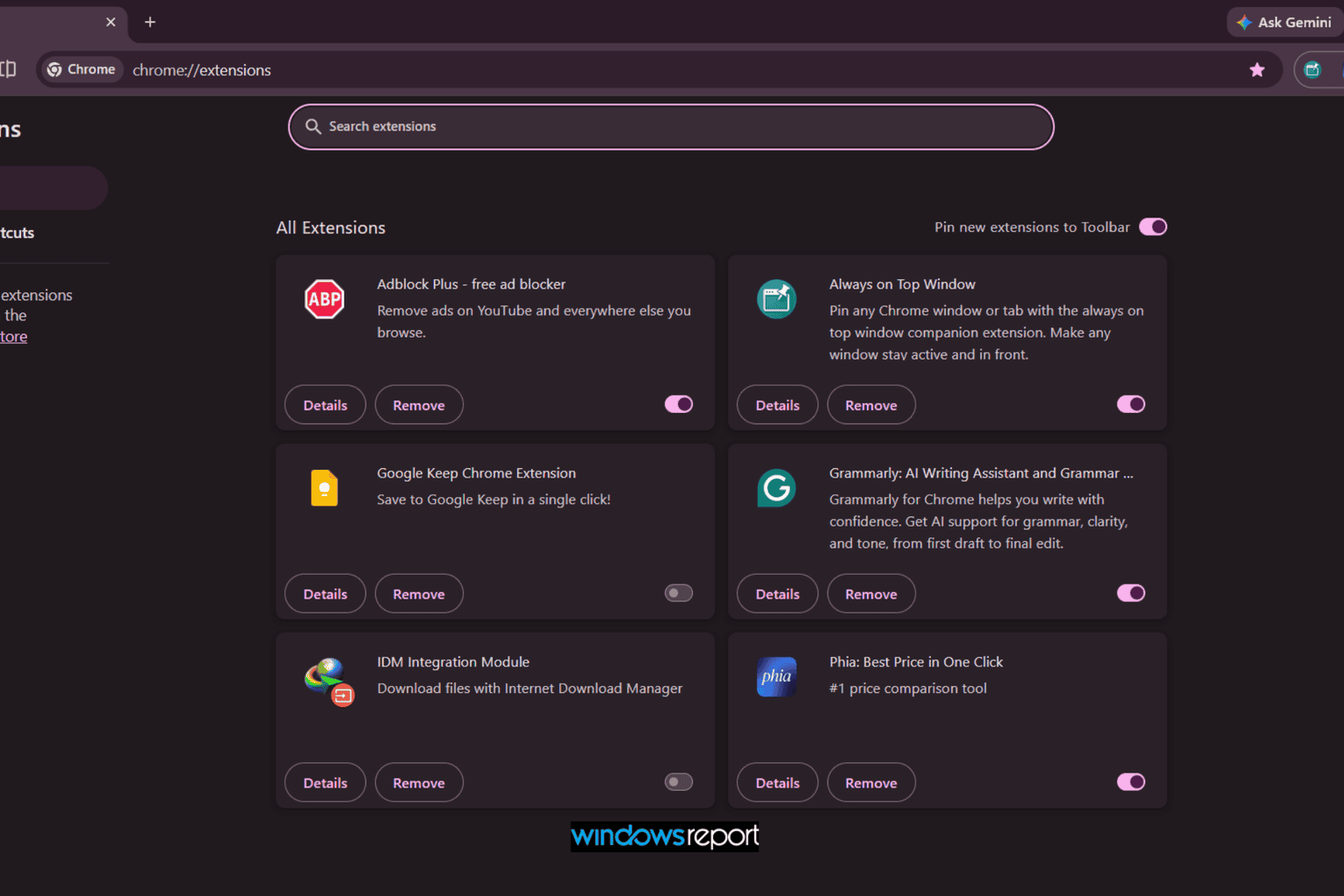
Task: Click the 'All Extensions' heading
Action: 331,227
